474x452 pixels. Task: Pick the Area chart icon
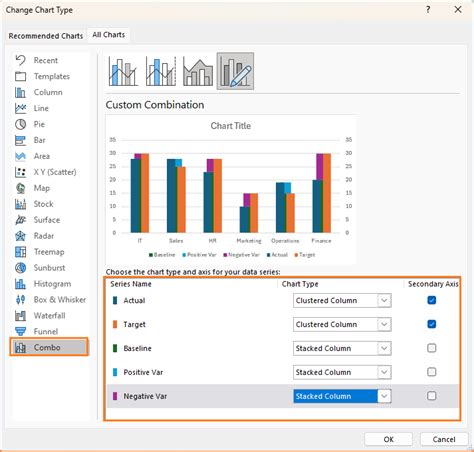pos(20,156)
